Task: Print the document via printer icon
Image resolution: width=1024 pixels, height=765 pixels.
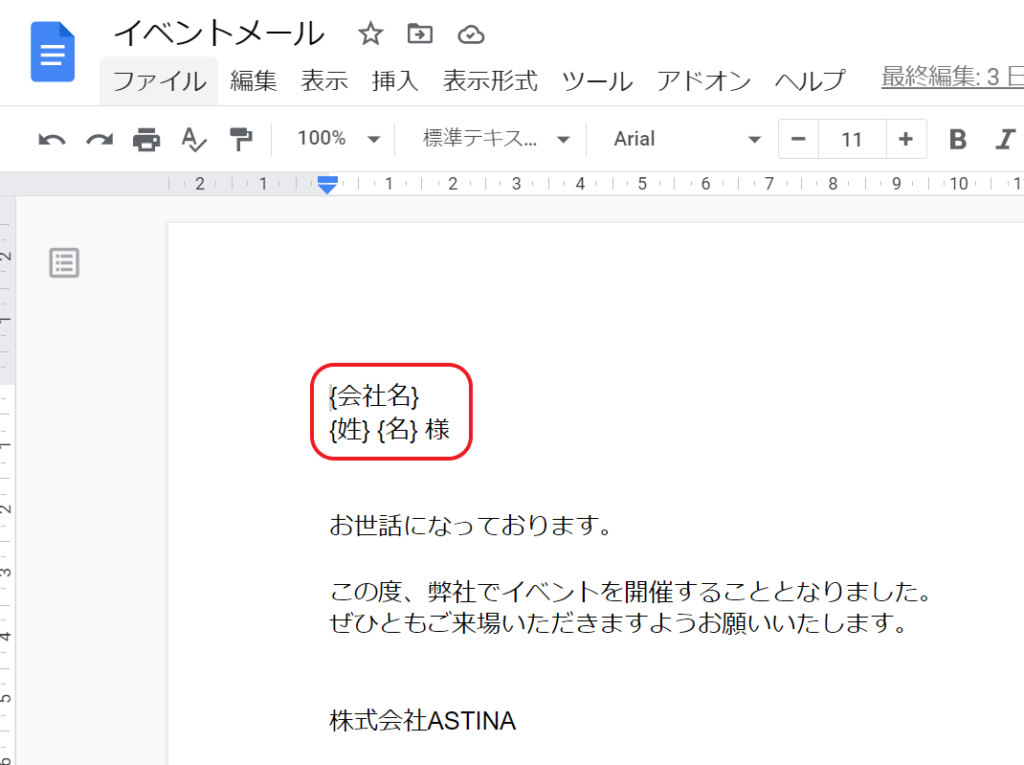Action: tap(146, 139)
